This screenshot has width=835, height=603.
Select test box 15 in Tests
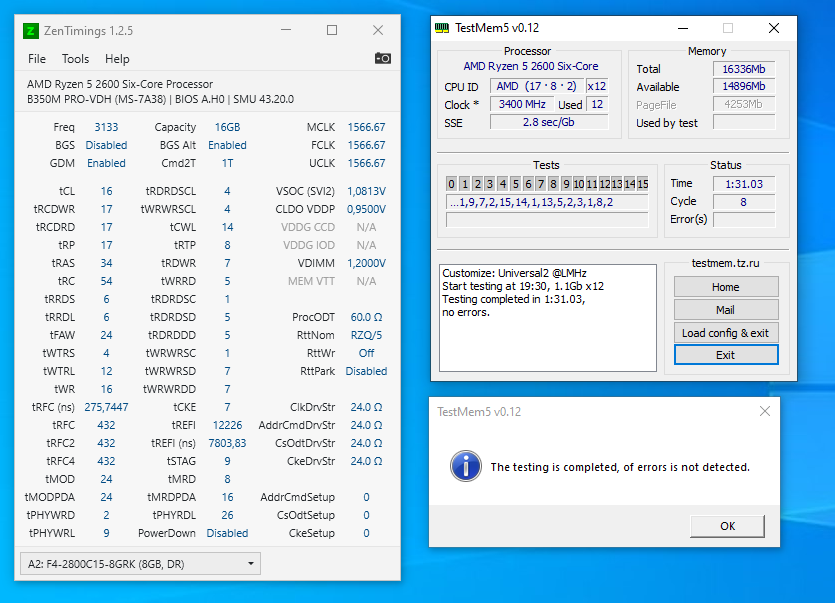(x=643, y=184)
